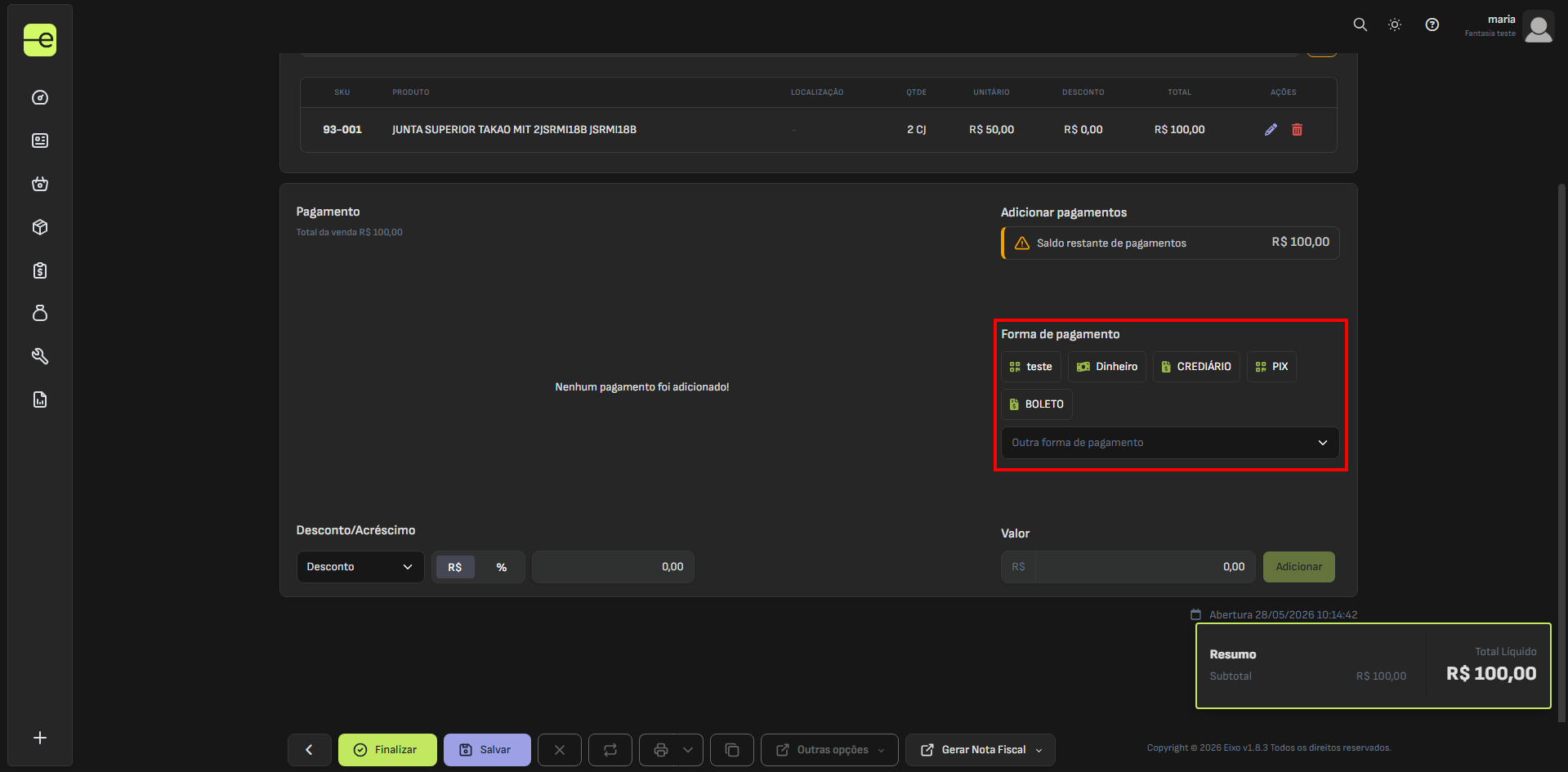Click SKU value 93-001

[342, 130]
